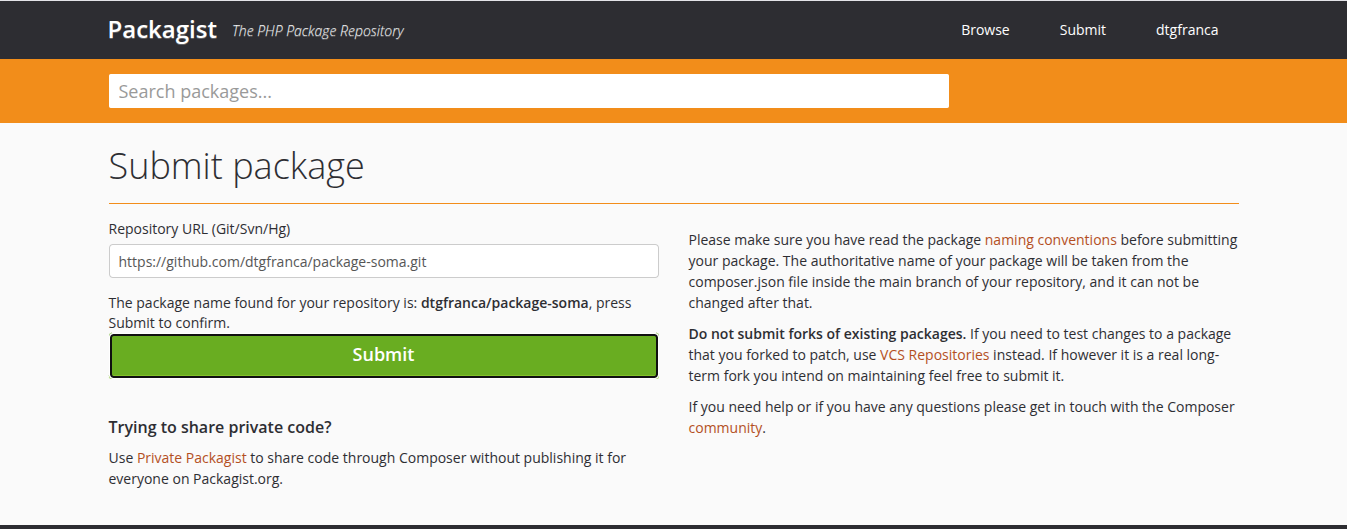1347x529 pixels.
Task: Open the Private Packagist link
Action: [191, 458]
